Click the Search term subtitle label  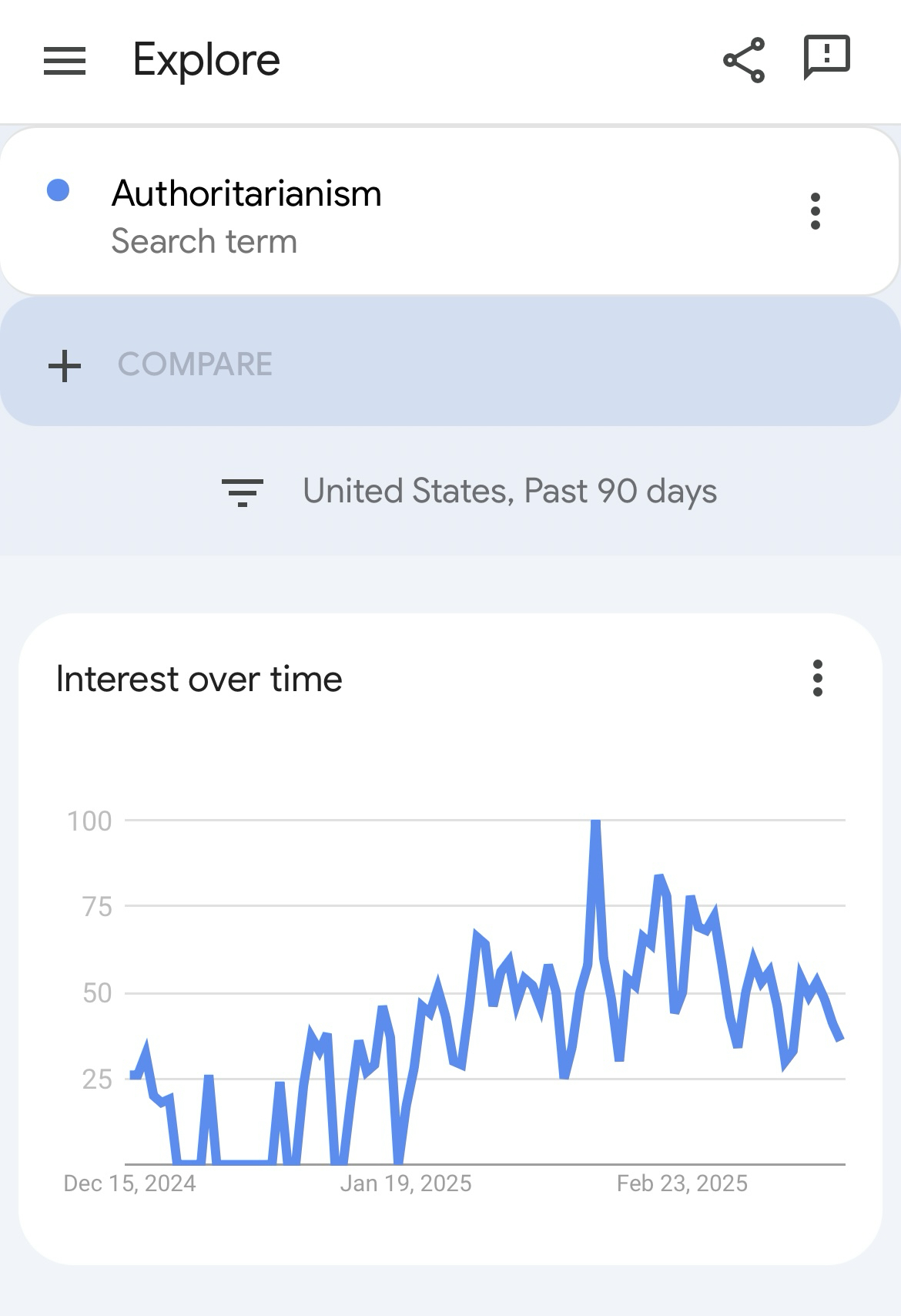pos(204,242)
